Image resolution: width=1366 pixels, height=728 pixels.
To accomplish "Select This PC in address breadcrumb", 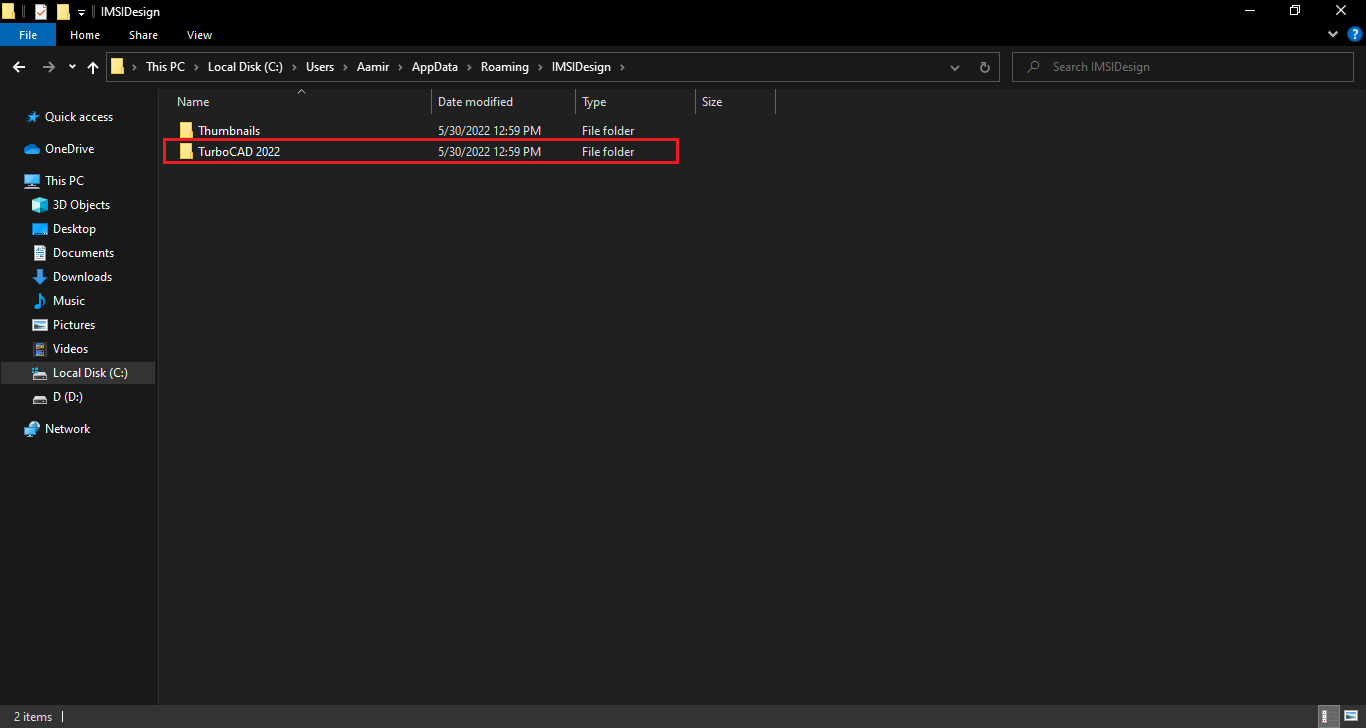I will [165, 67].
